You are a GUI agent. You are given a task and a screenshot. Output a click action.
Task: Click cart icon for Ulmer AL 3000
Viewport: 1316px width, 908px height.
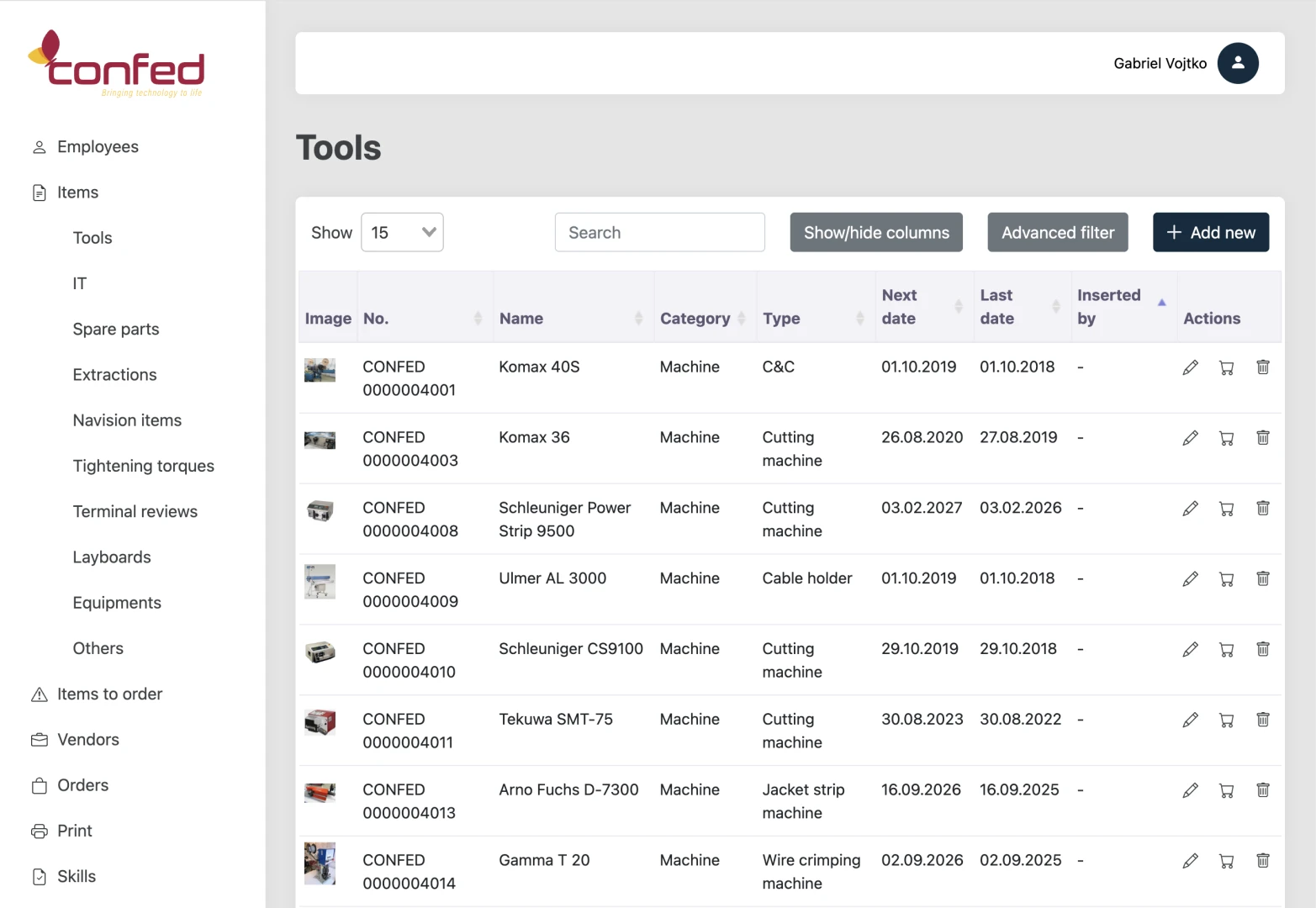click(1227, 579)
